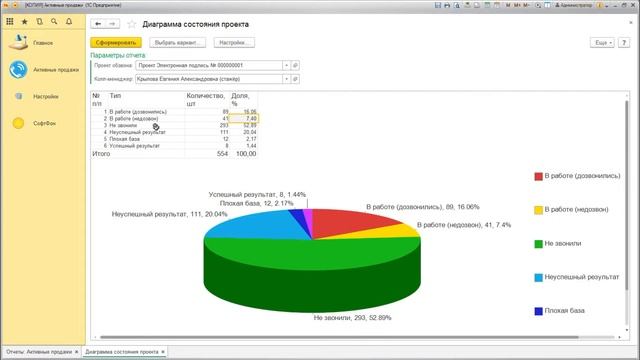Switch to the Отчеты: Активные продажи tab
Viewport: 640px width, 360px height.
39,352
